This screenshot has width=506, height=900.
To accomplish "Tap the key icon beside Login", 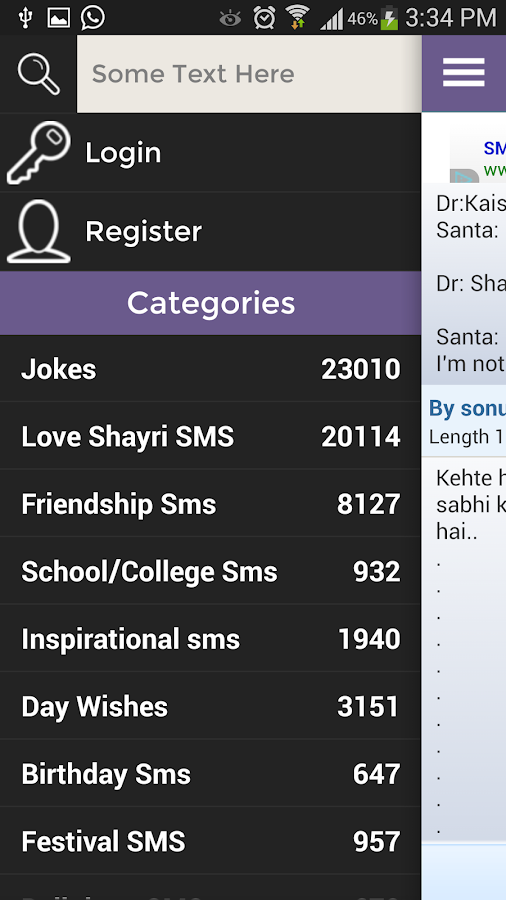I will [x=39, y=152].
